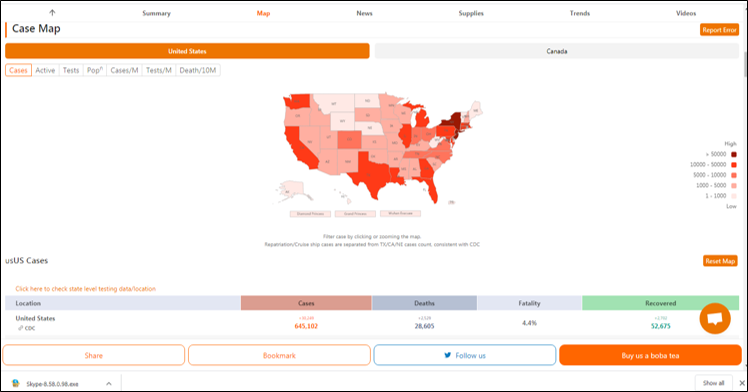Close the downloads bar with the X

742,383
